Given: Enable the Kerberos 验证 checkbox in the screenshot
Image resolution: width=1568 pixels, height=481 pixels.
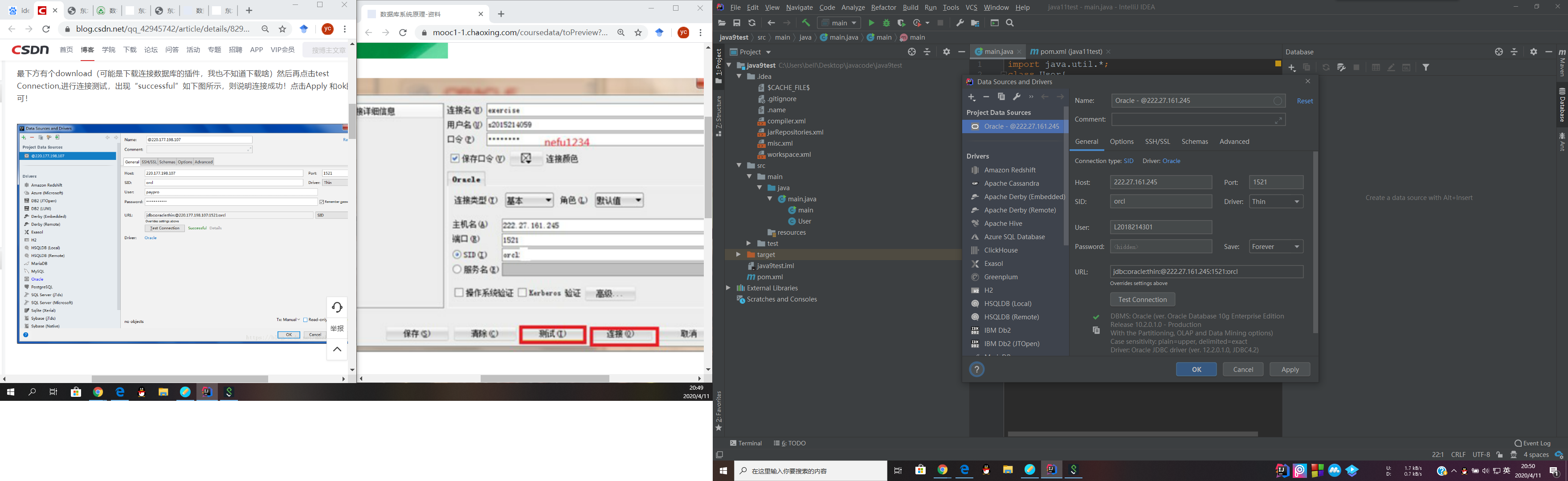Looking at the screenshot, I should [x=522, y=293].
